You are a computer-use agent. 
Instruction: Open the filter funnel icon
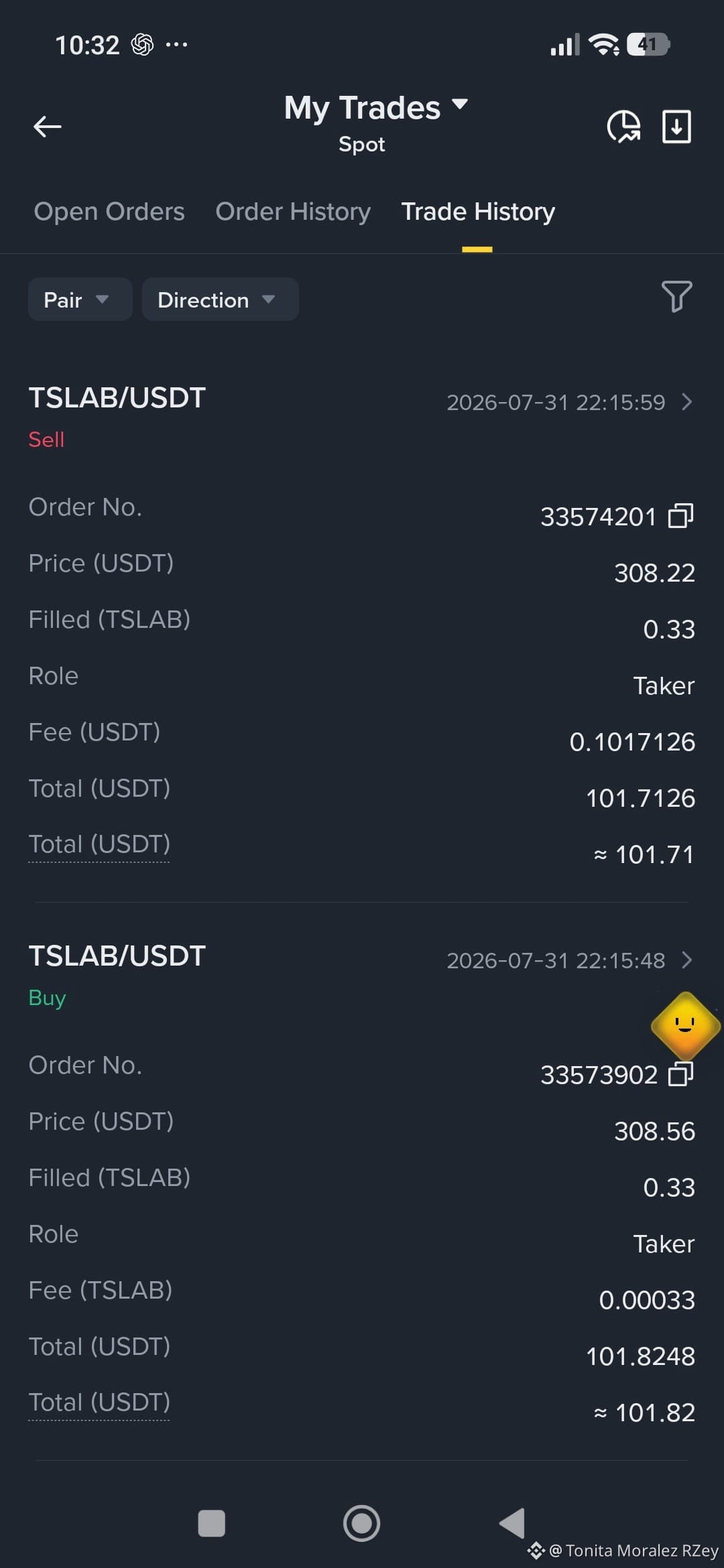676,296
